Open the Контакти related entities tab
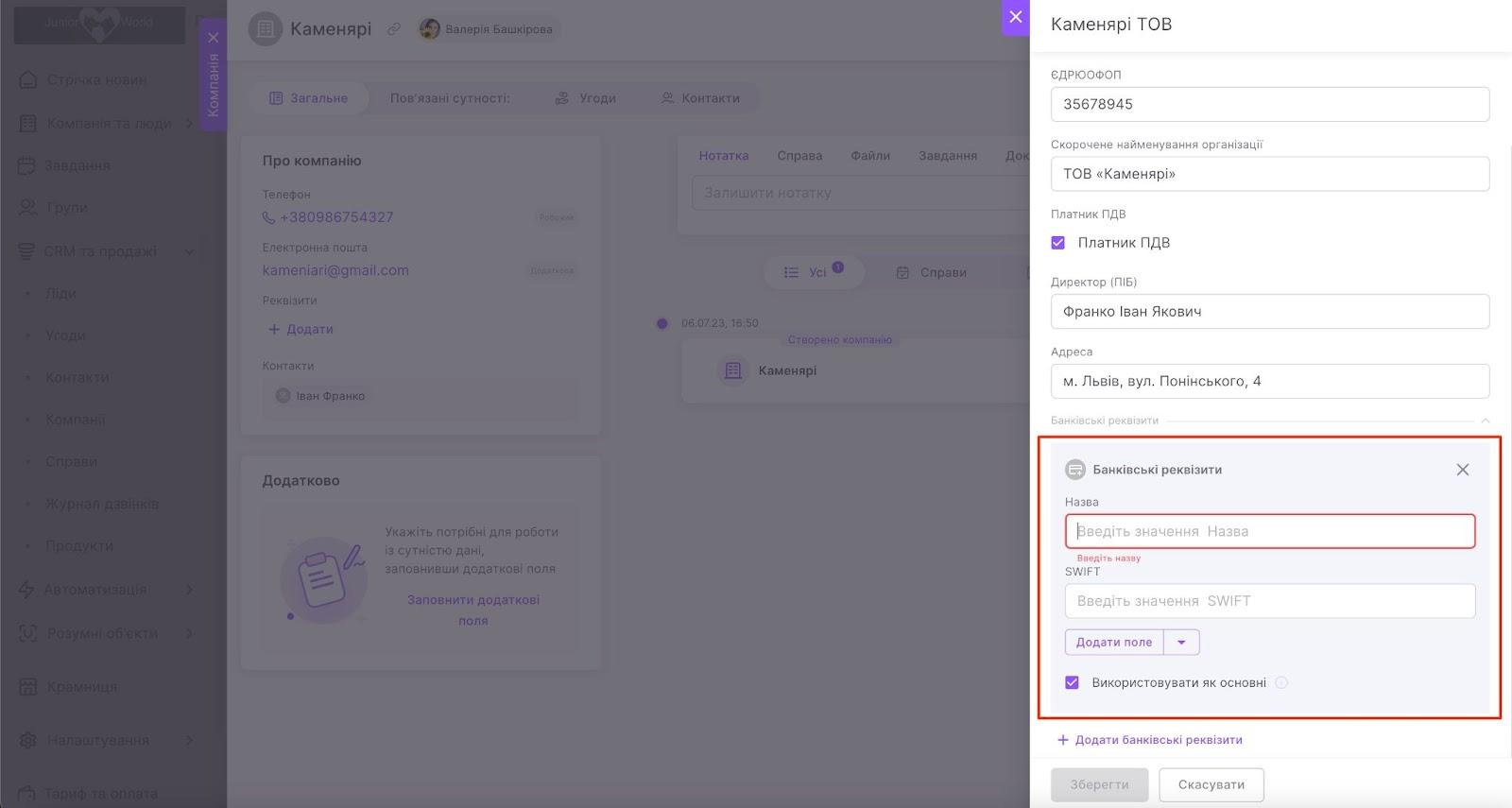Screen dimensions: 1512x808 click(700, 98)
